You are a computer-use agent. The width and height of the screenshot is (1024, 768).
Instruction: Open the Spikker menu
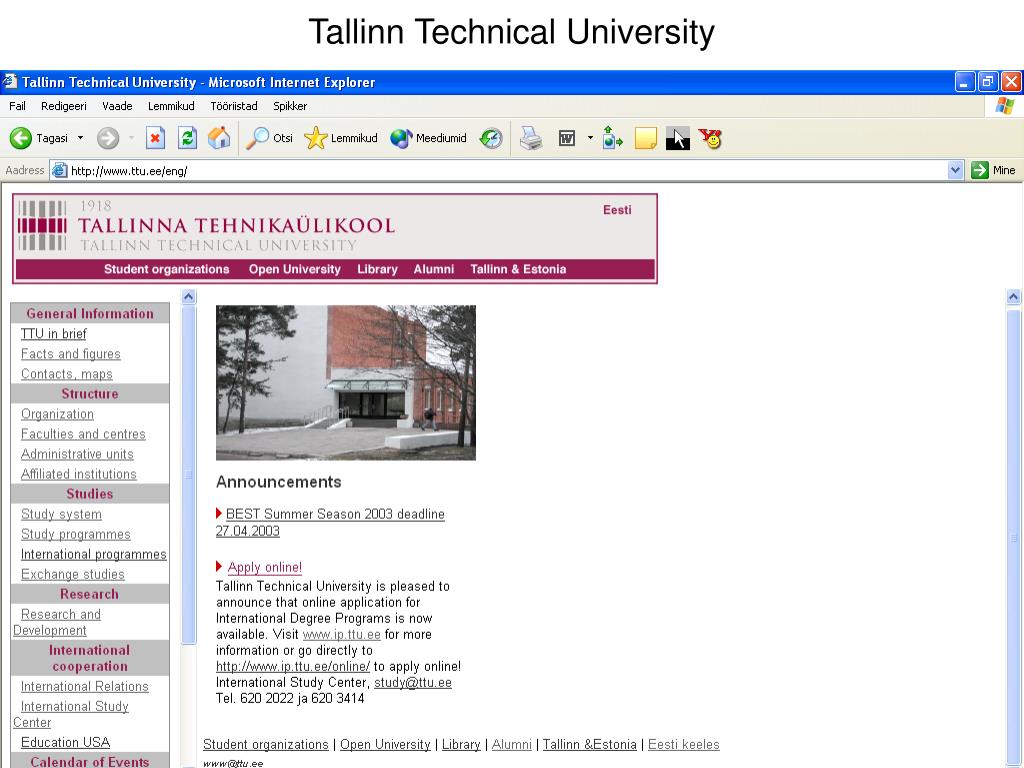pyautogui.click(x=290, y=106)
